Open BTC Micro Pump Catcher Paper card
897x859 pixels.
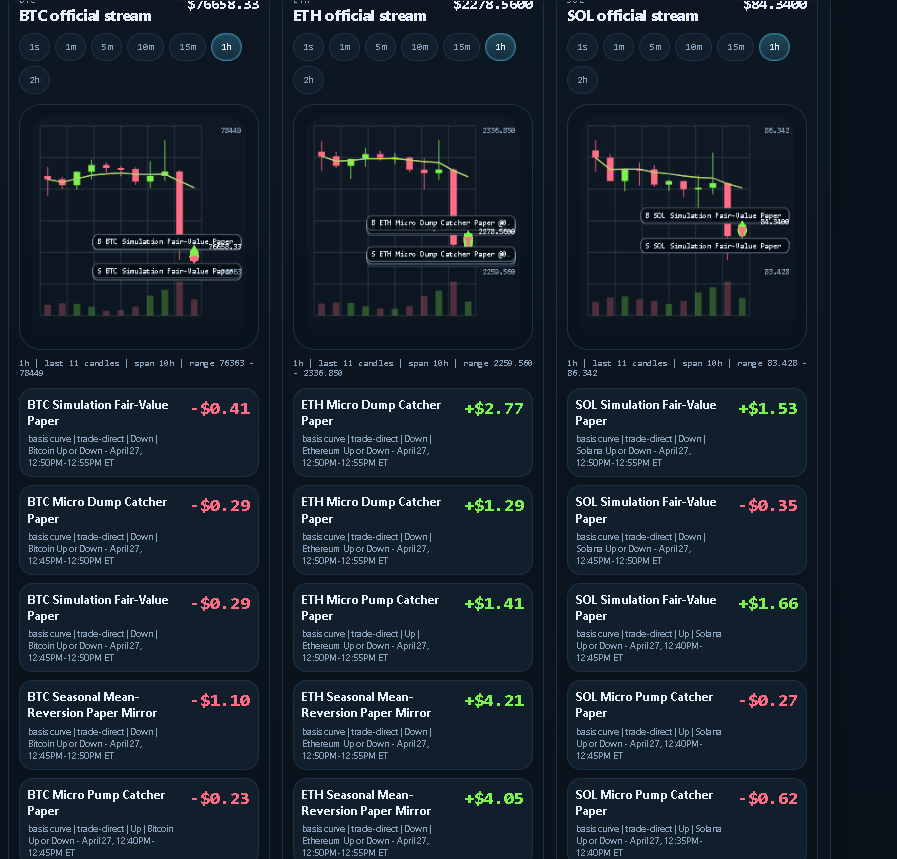coord(139,819)
